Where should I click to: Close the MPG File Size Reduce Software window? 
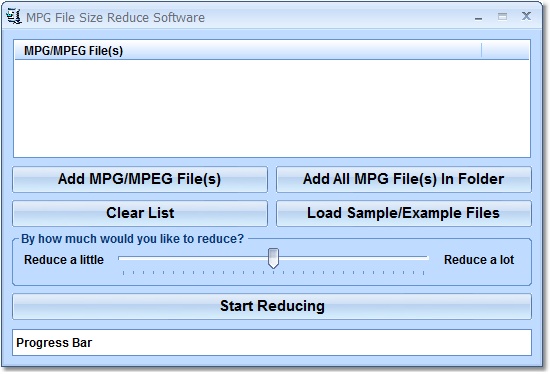(x=526, y=16)
